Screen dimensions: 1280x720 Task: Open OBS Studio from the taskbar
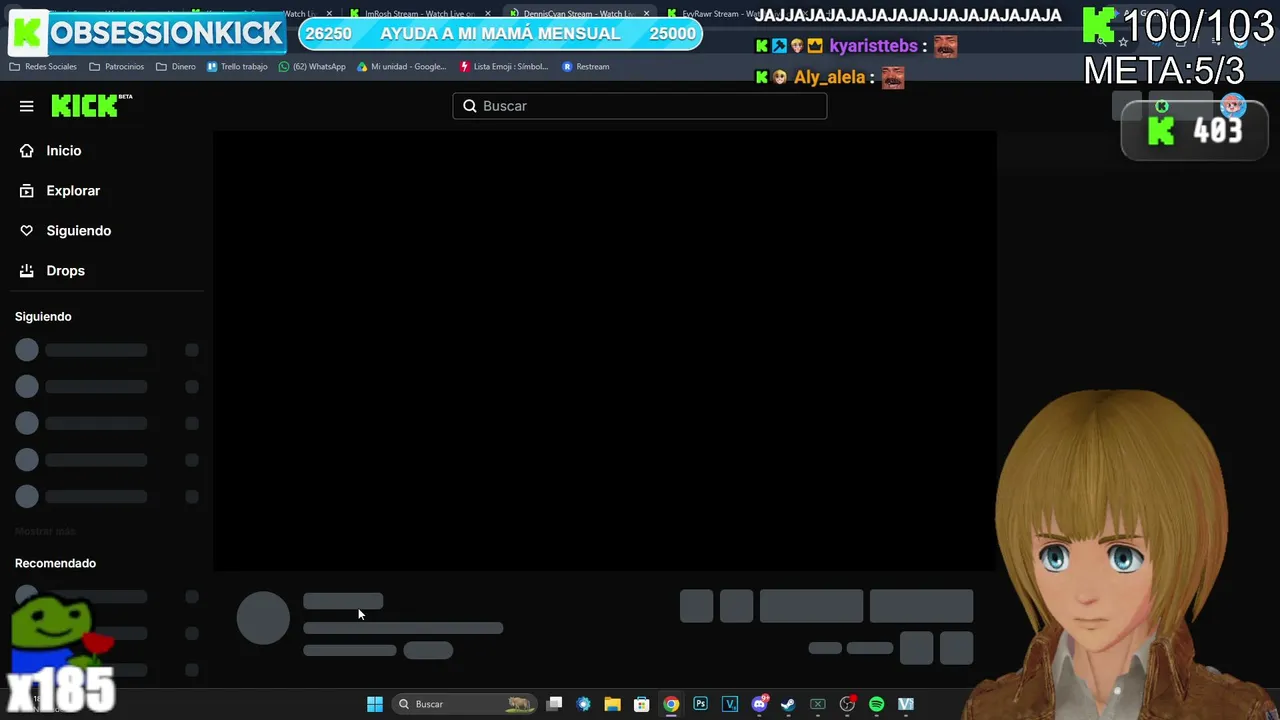(847, 704)
